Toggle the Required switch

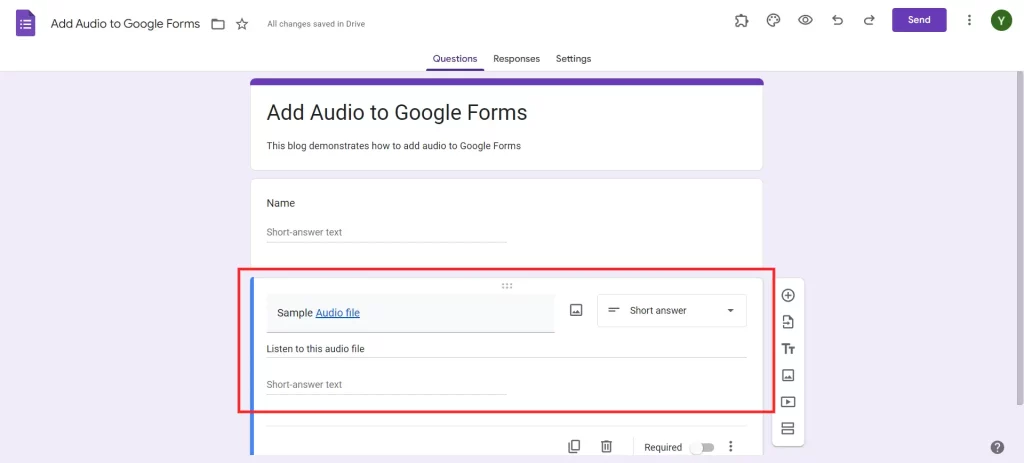tap(703, 447)
